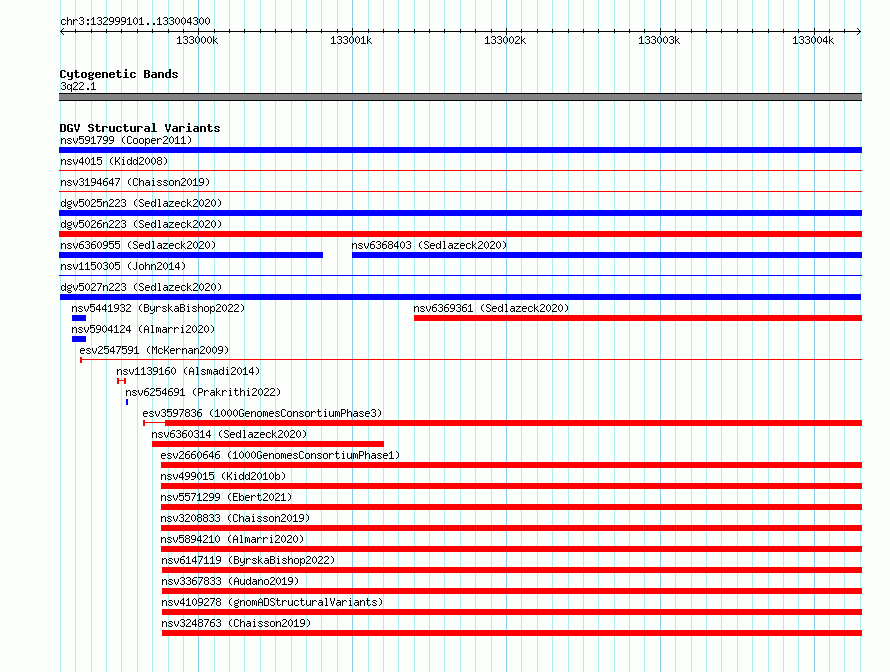Click the chr3:132999101..133004300 coordinate text
The height and width of the screenshot is (672, 890).
tap(135, 21)
